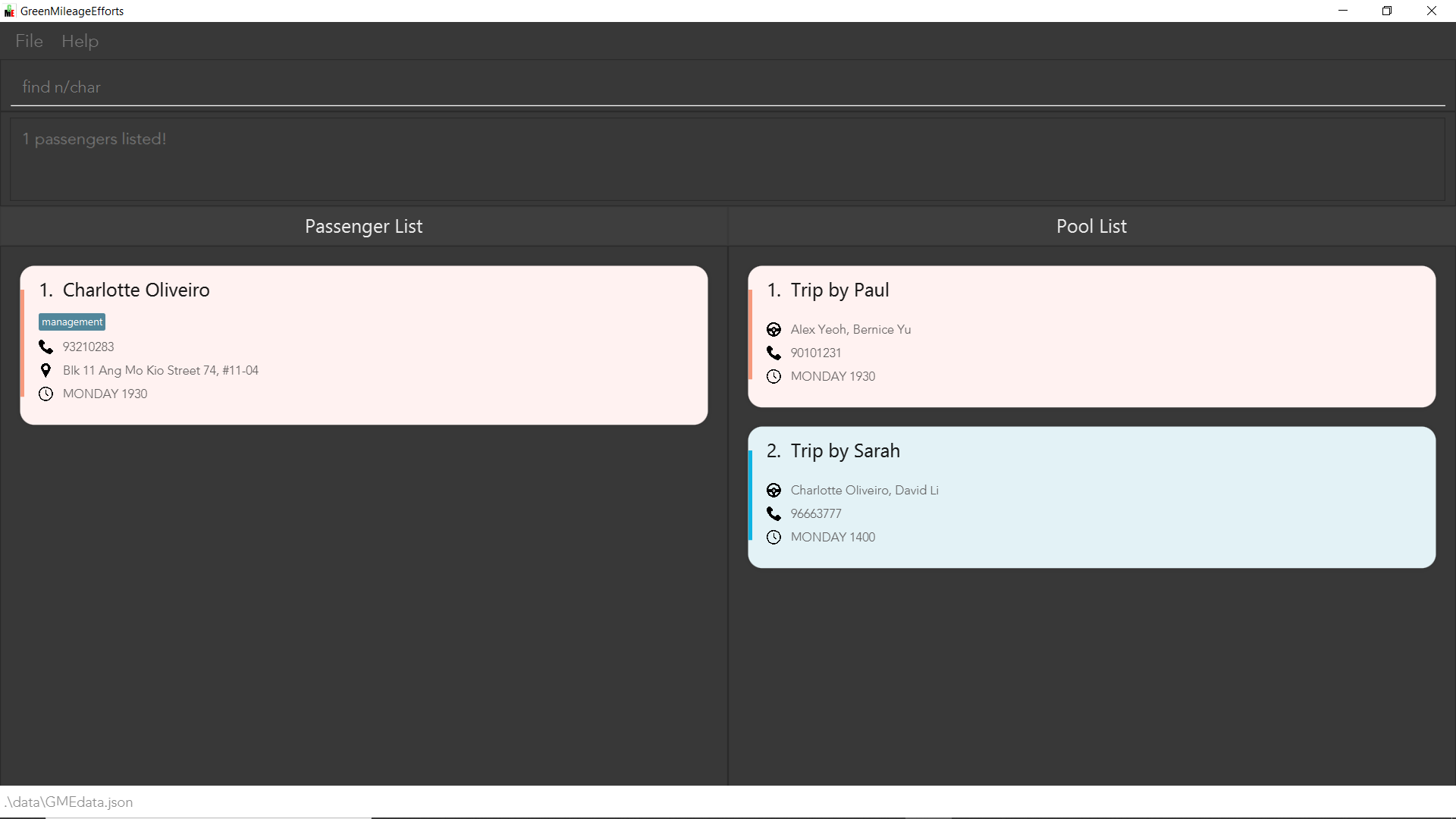Open the Help menu
This screenshot has height=819, width=1456.
point(80,41)
